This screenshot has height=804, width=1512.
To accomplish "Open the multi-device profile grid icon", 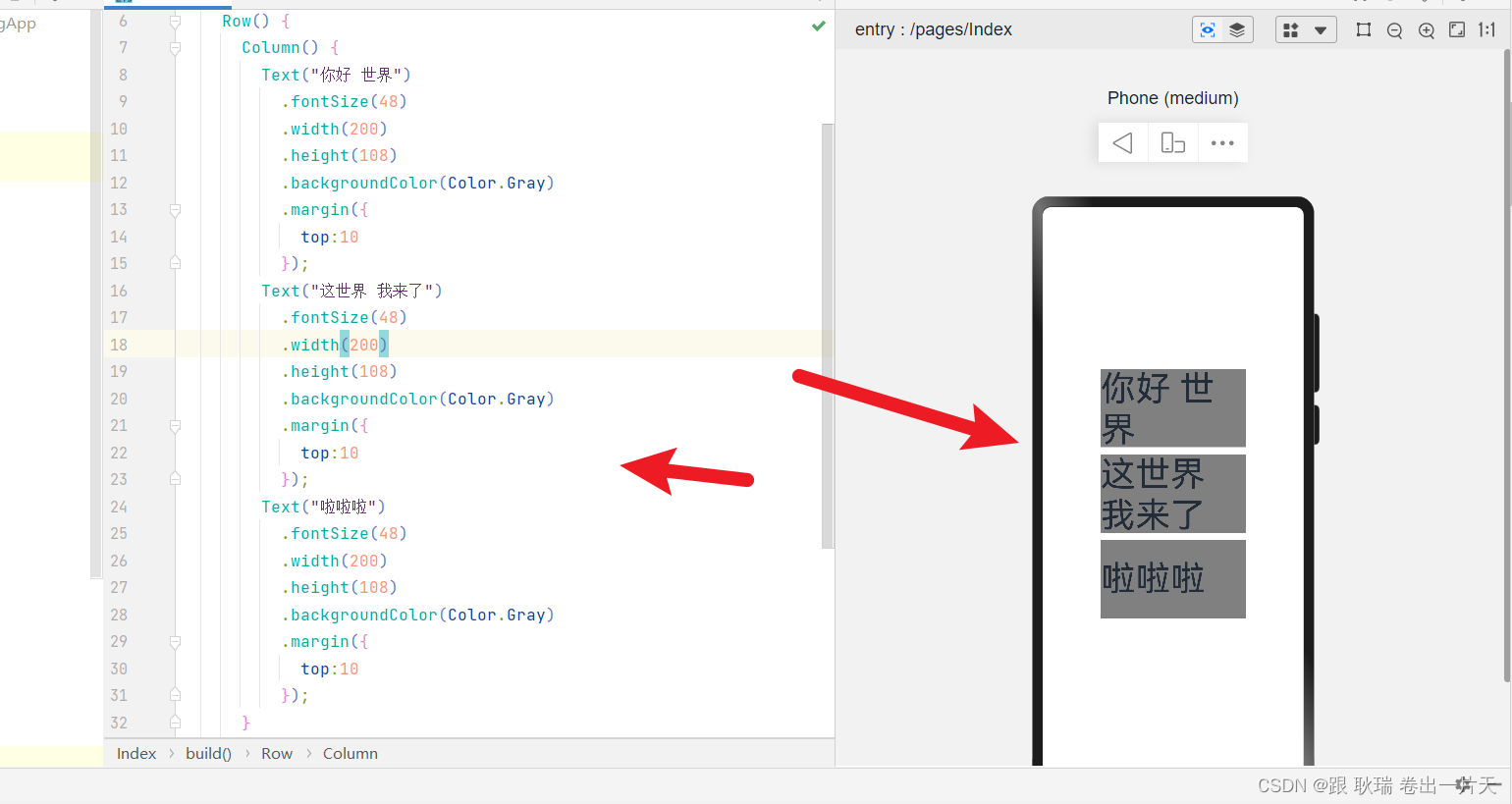I will (1291, 30).
